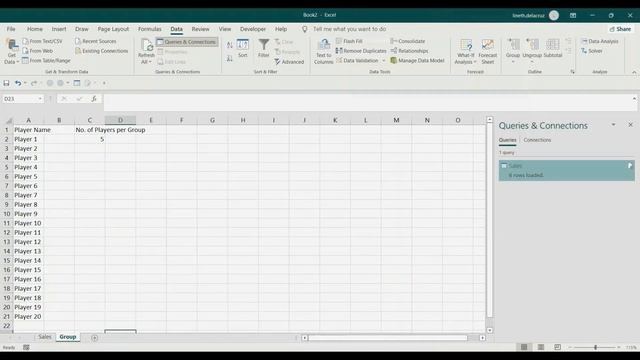
Task: Switch to the Developer tab
Action: tap(253, 29)
